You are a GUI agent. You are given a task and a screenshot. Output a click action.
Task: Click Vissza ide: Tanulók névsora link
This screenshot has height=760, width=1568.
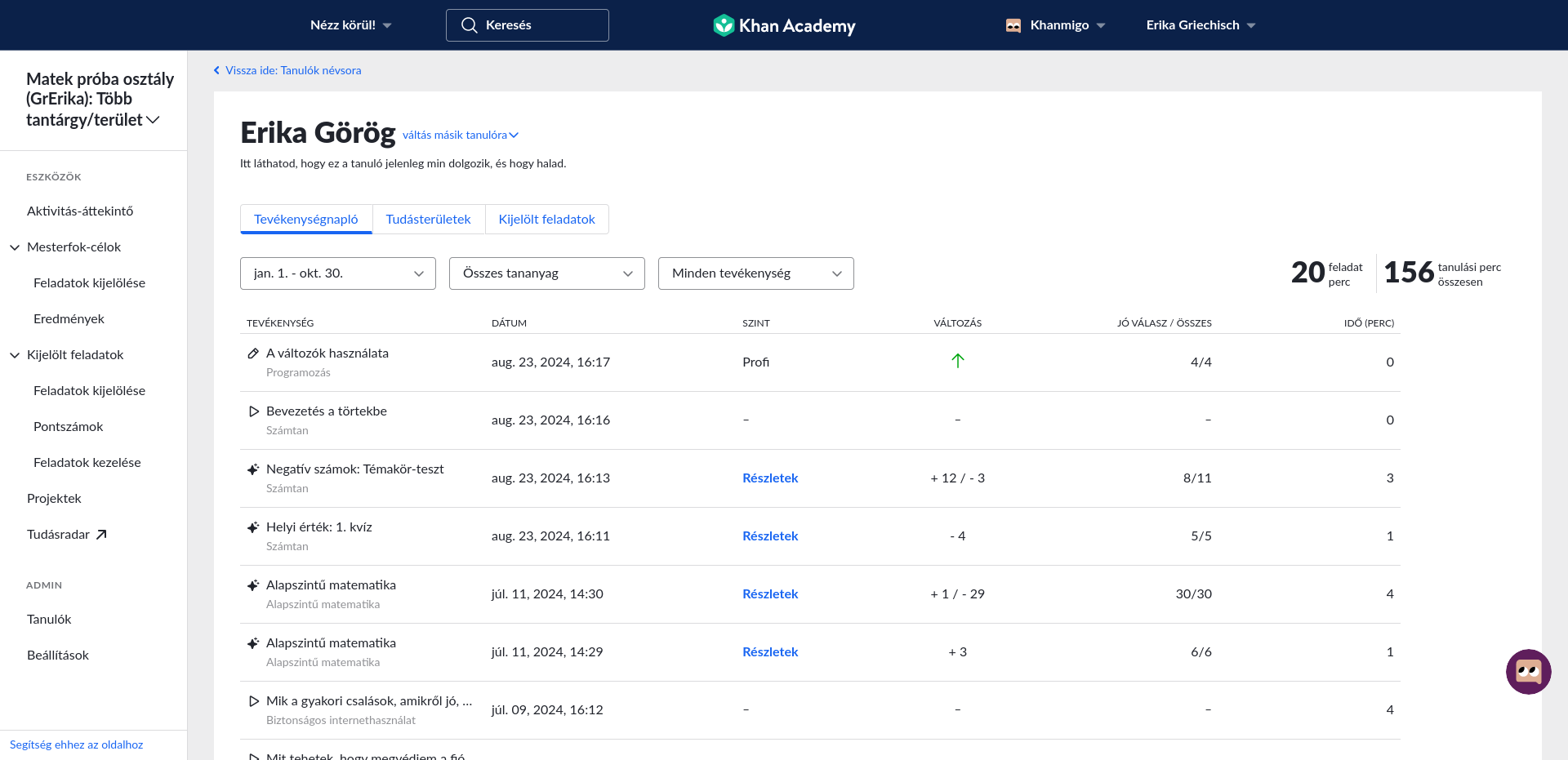pos(293,70)
